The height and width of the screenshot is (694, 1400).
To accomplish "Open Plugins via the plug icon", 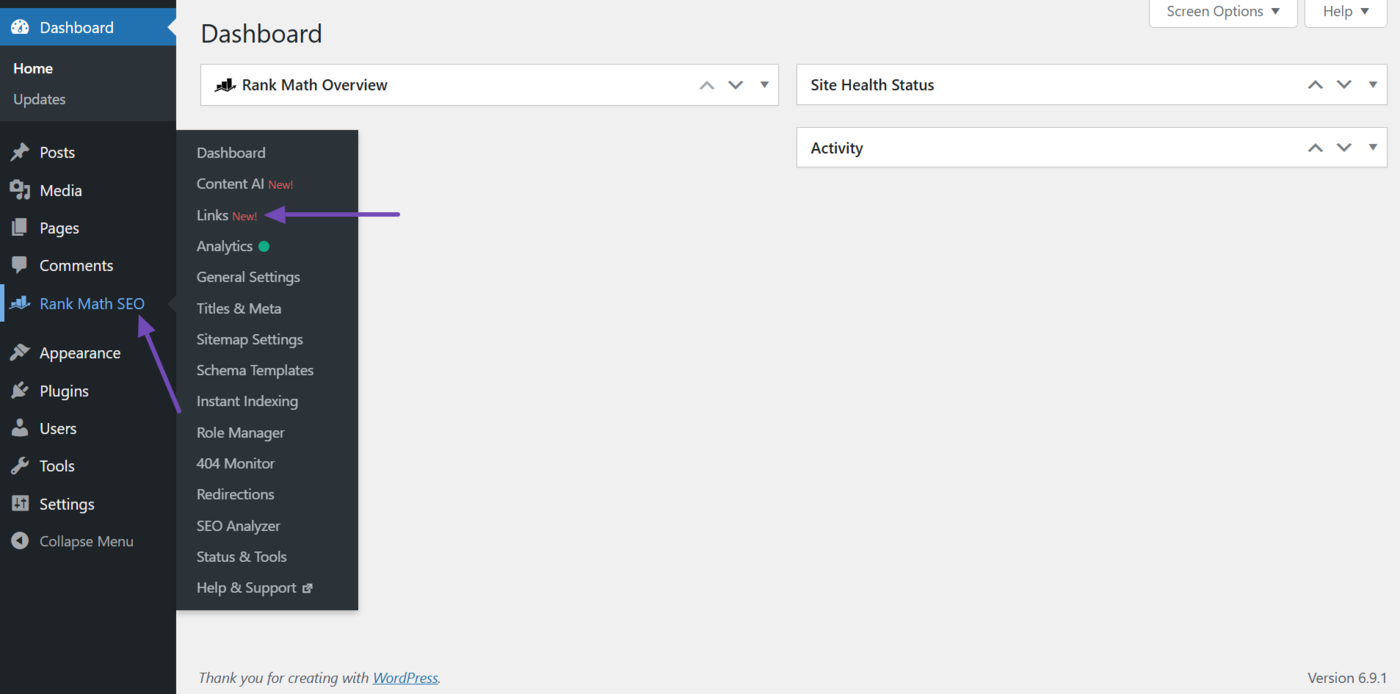I will (20, 390).
